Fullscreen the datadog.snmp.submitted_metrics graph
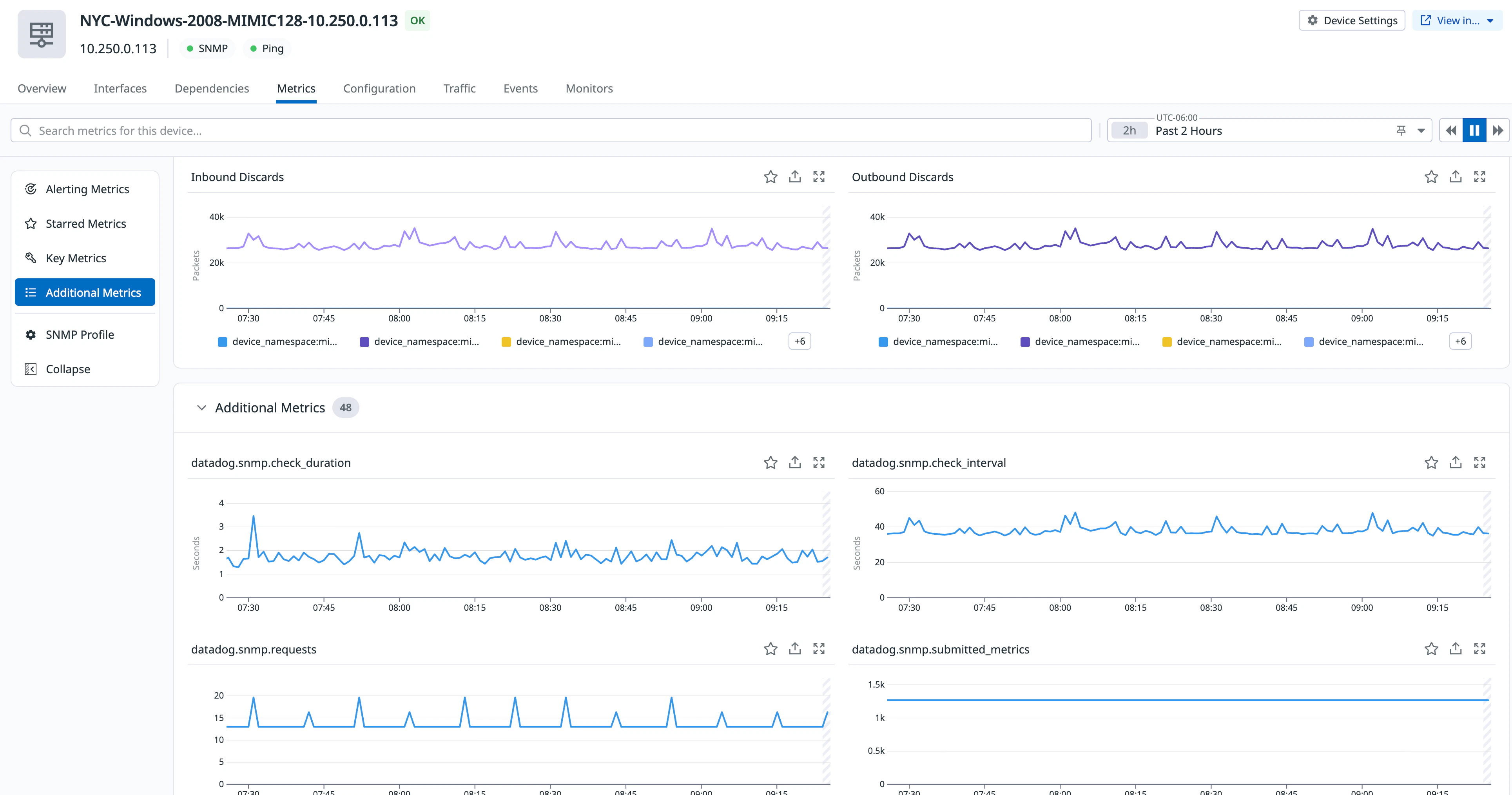This screenshot has width=1512, height=795. point(1479,649)
